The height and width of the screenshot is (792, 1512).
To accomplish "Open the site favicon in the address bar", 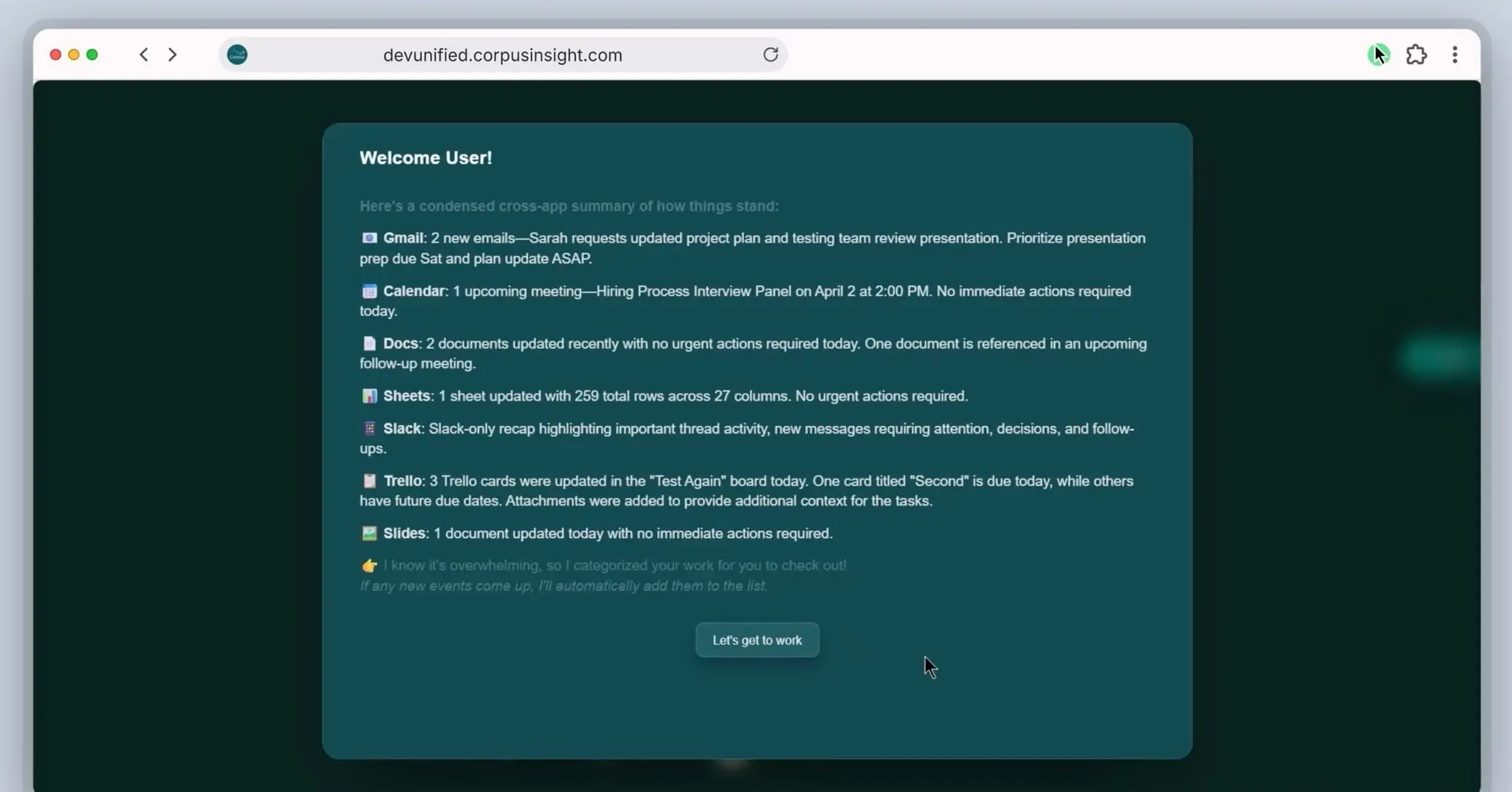I will [x=237, y=55].
